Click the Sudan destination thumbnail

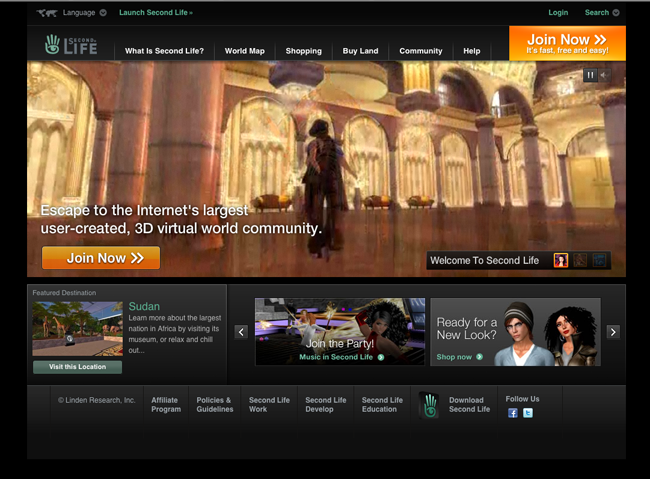pyautogui.click(x=78, y=329)
